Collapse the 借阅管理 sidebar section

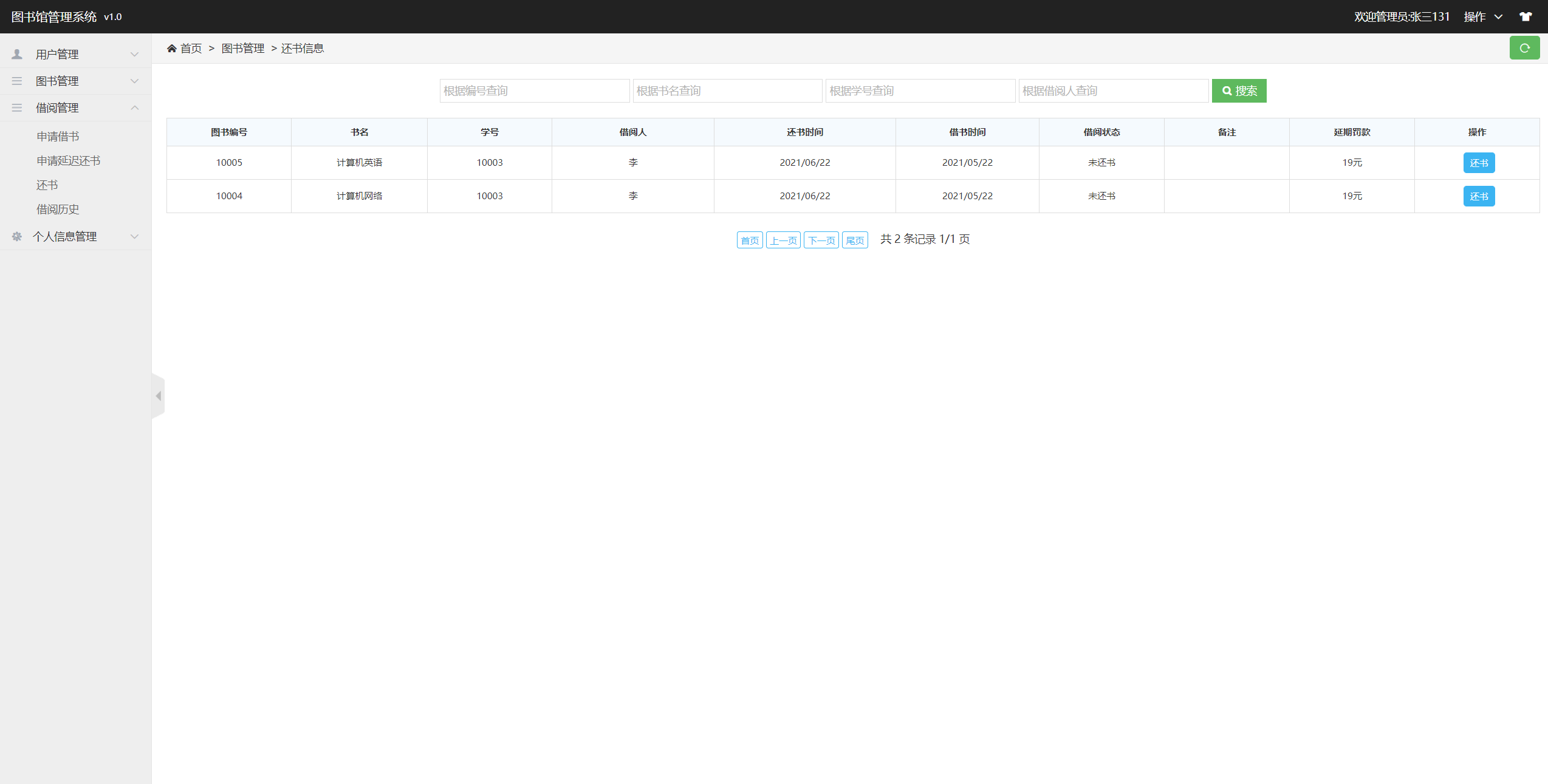click(x=135, y=107)
